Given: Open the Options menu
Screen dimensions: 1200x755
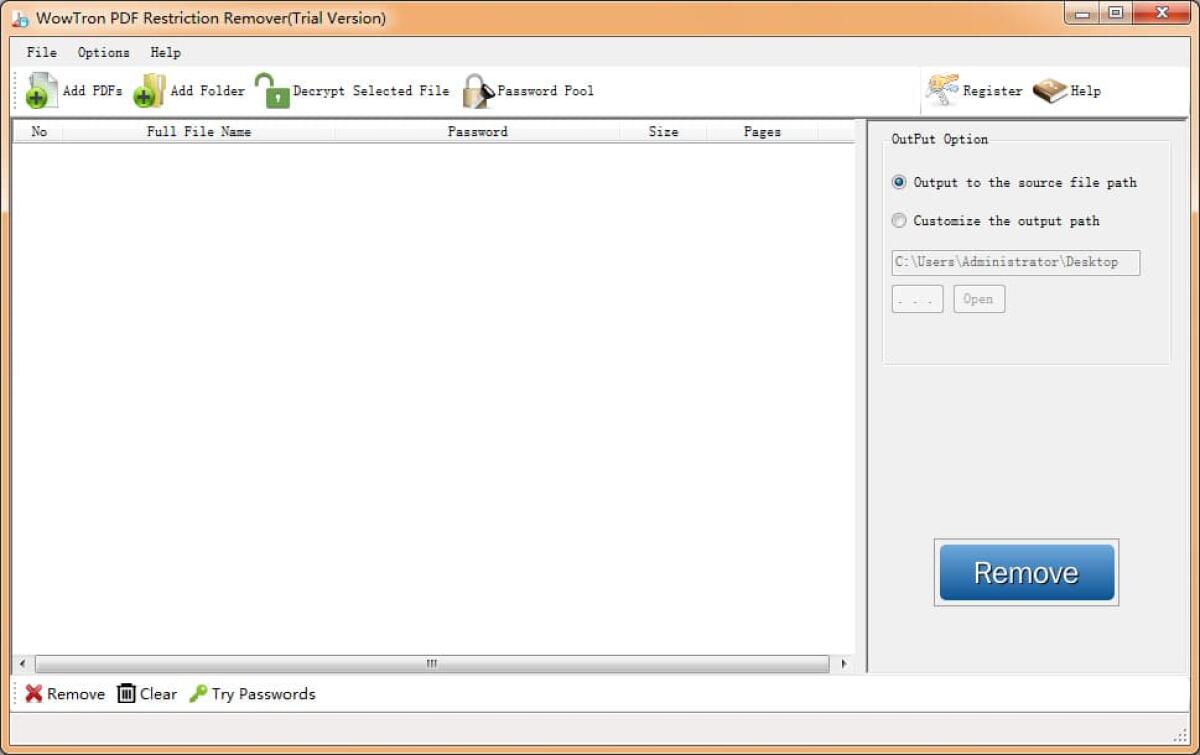Looking at the screenshot, I should pos(103,52).
